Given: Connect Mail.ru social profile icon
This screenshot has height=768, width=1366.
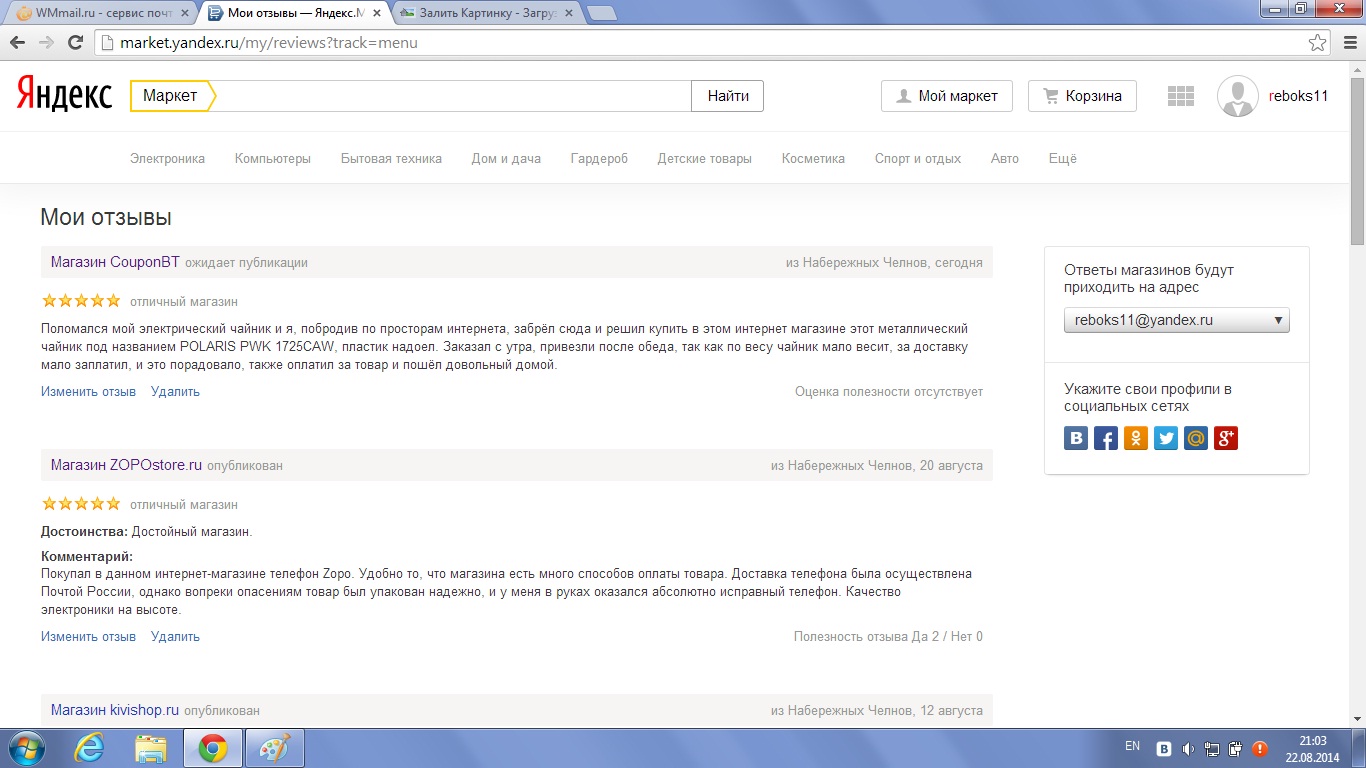Looking at the screenshot, I should click(x=1196, y=438).
